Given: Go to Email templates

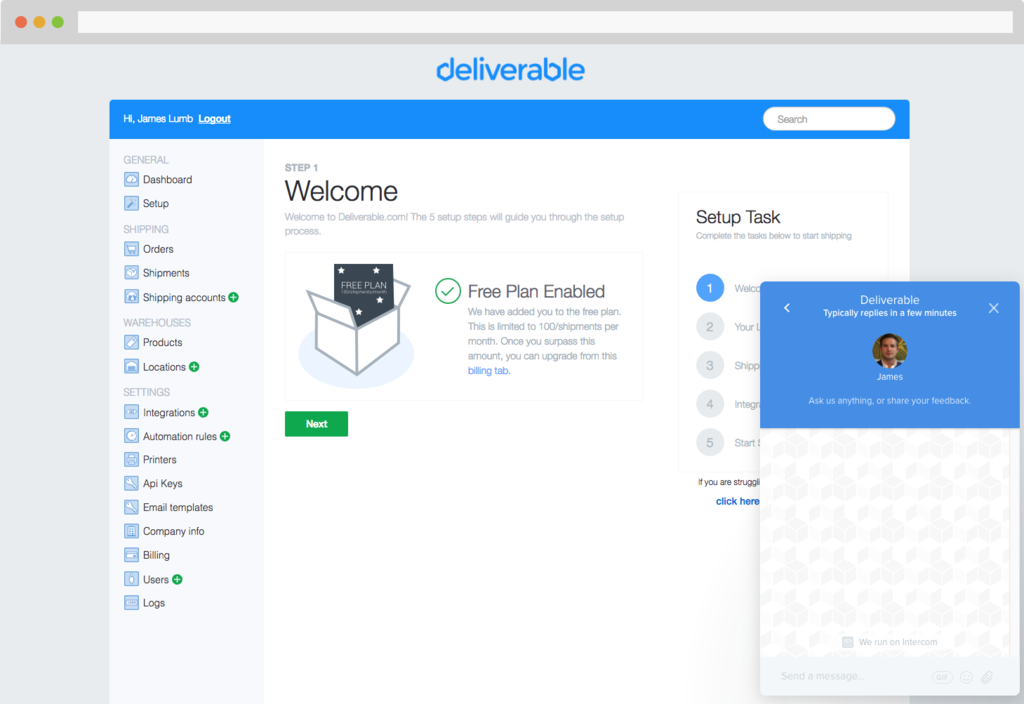Looking at the screenshot, I should 178,507.
